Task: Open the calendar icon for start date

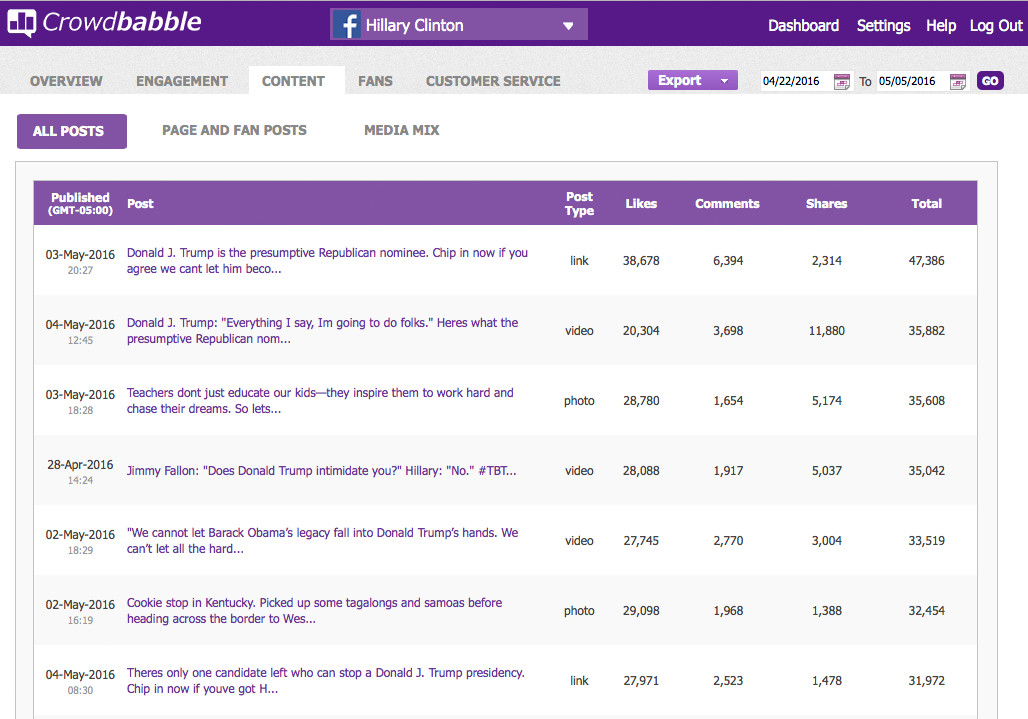Action: tap(841, 81)
